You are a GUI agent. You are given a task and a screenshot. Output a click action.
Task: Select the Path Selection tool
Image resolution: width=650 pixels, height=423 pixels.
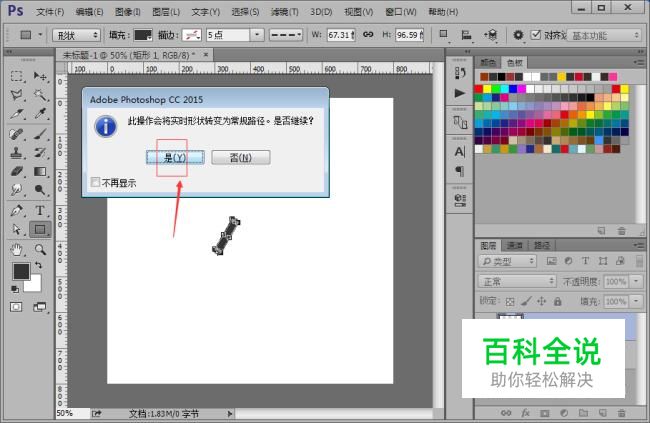17,229
